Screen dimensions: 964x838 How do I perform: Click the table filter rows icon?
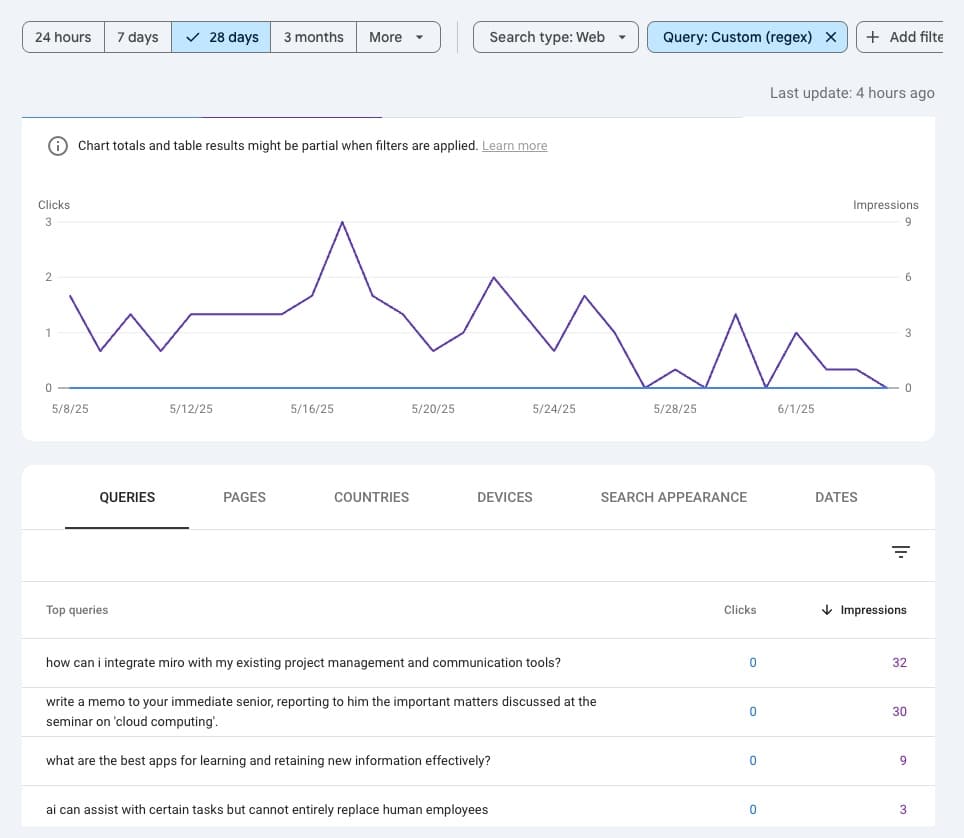click(x=901, y=552)
